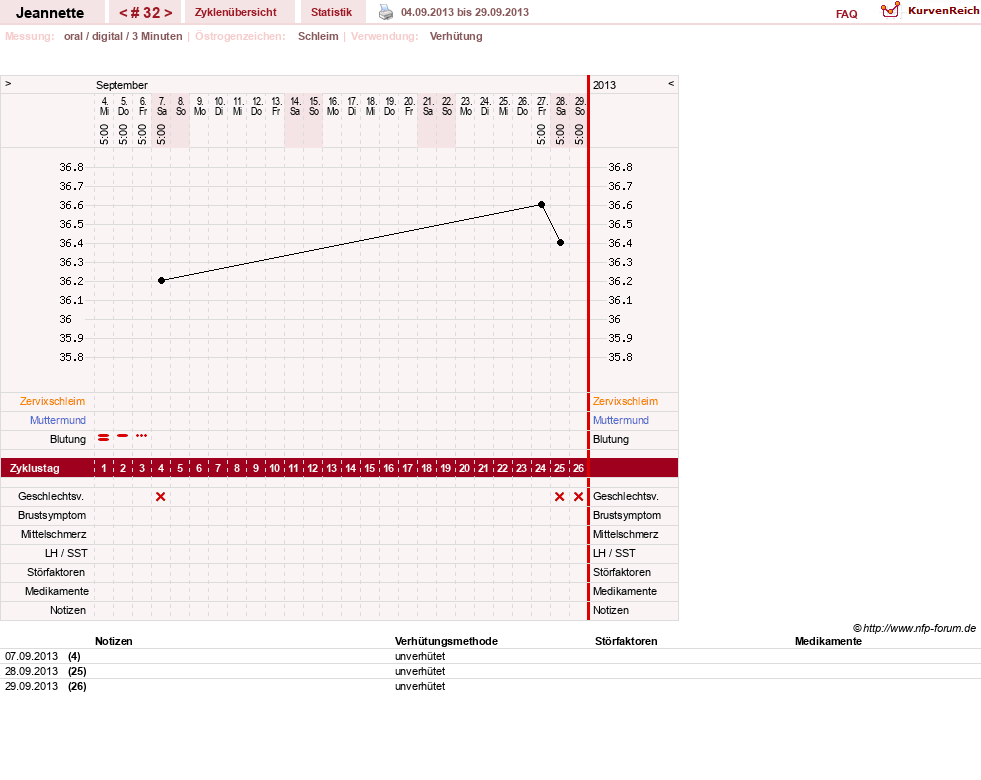Click the 04.09.2013 bis 29.09.2013 date range
The image size is (981, 780).
pyautogui.click(x=465, y=12)
